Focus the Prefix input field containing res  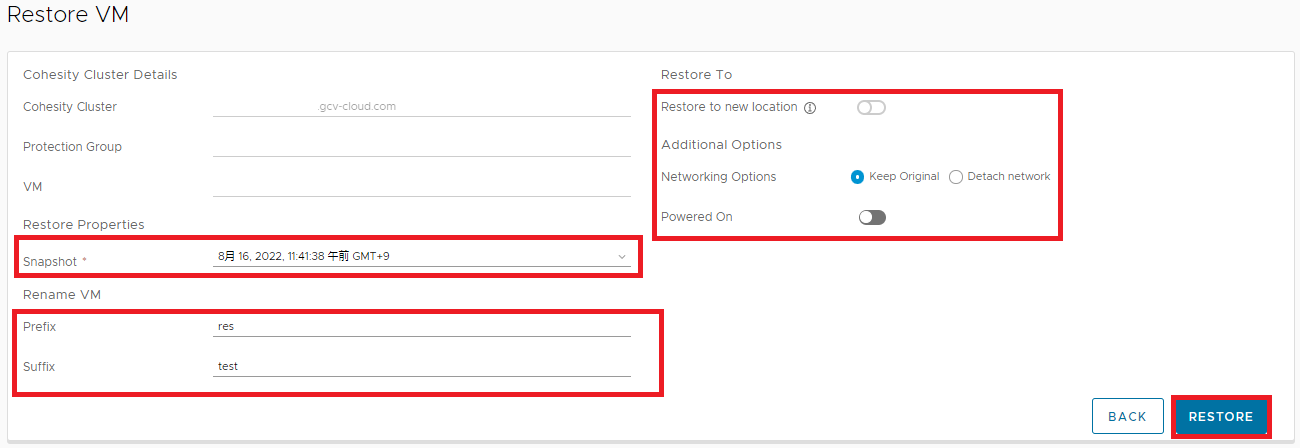tap(422, 326)
